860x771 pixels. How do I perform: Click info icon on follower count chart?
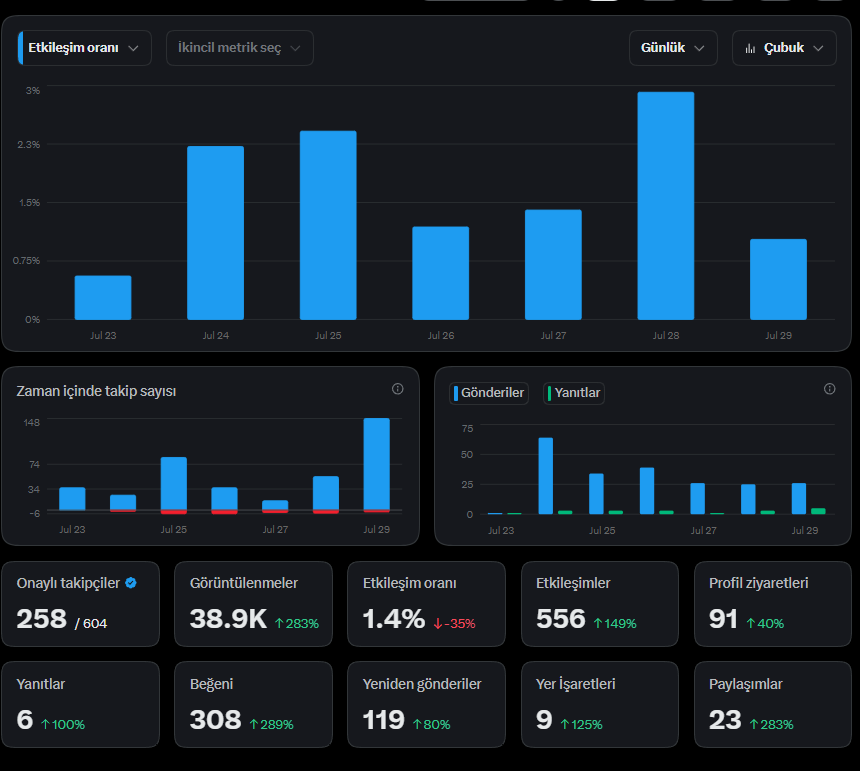point(398,389)
